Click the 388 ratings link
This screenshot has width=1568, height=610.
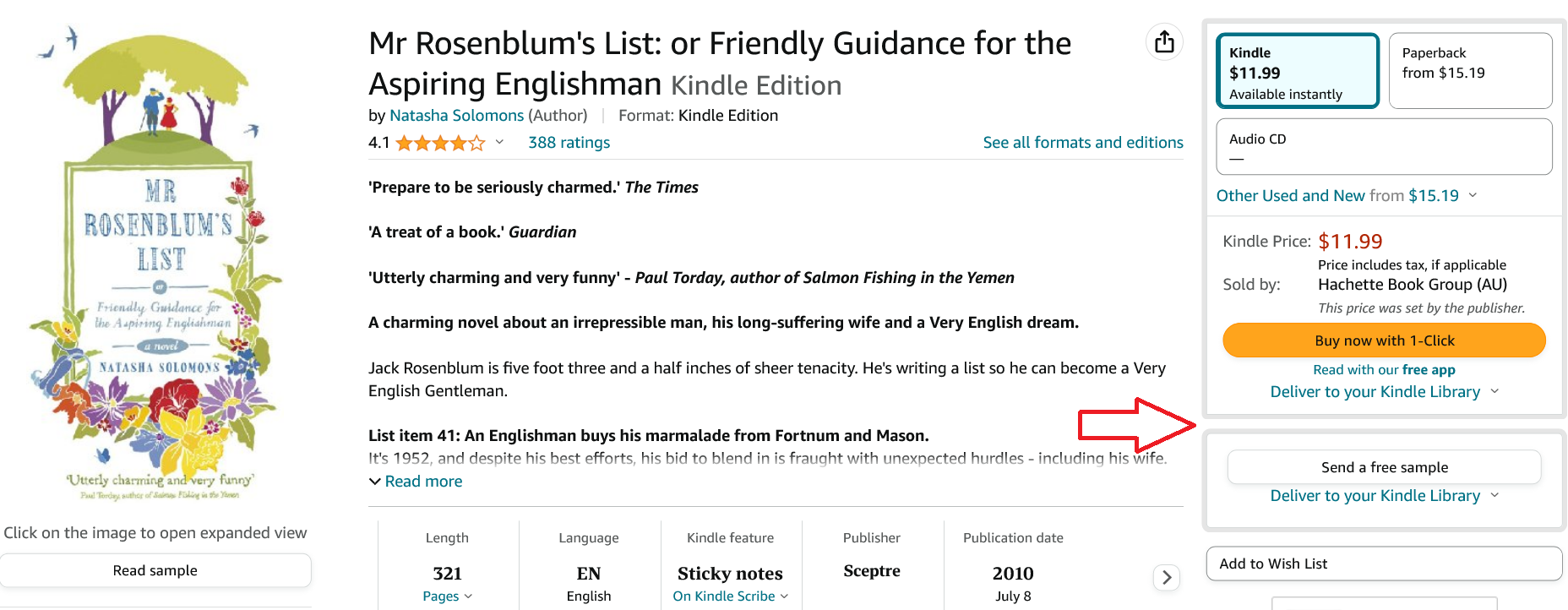569,142
